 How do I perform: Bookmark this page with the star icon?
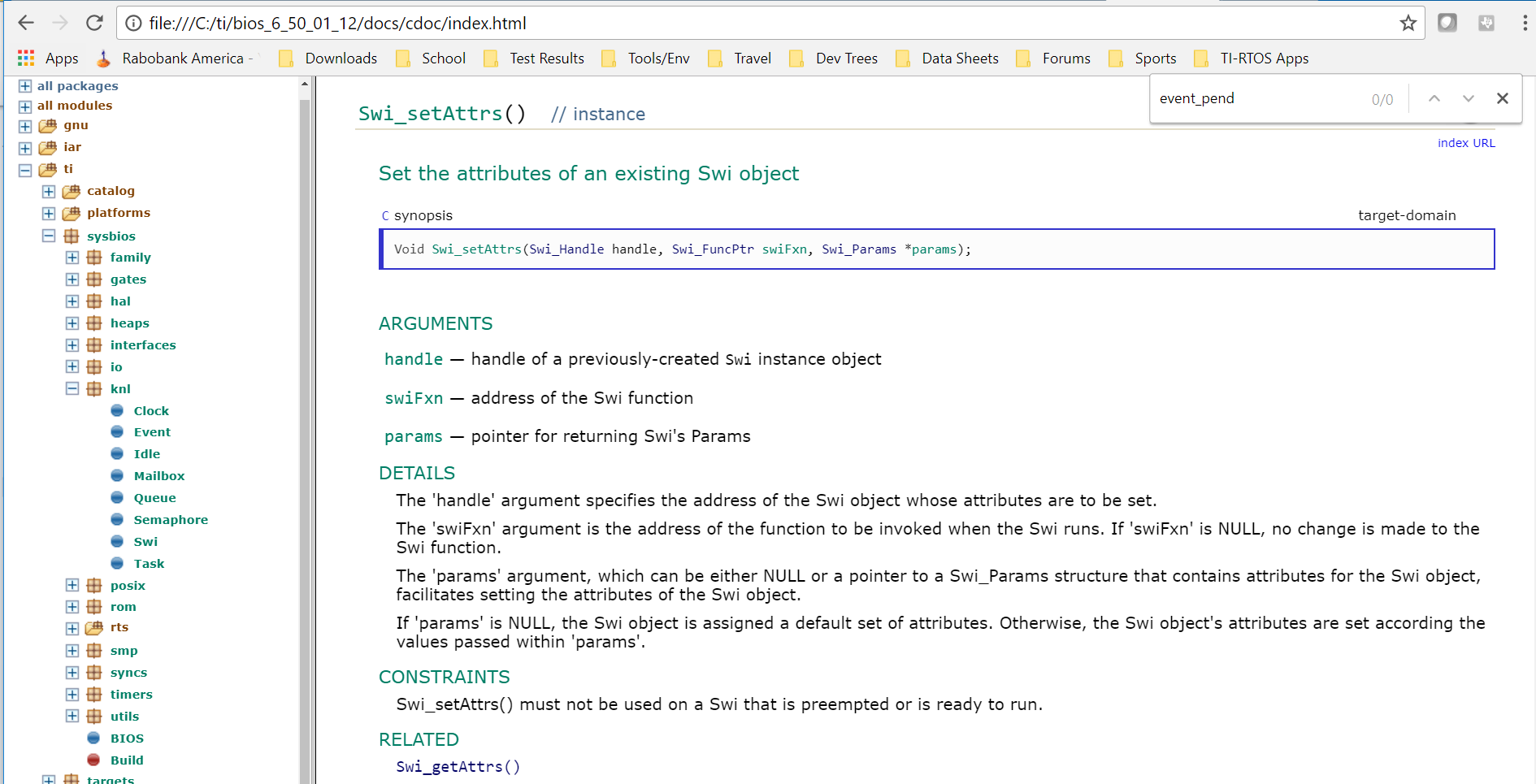[1408, 23]
